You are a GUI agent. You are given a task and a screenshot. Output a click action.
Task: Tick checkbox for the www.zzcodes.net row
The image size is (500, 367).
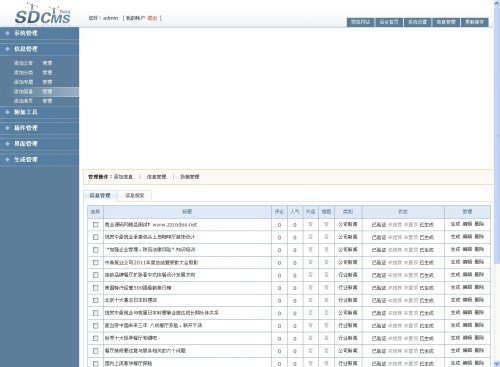pos(96,225)
